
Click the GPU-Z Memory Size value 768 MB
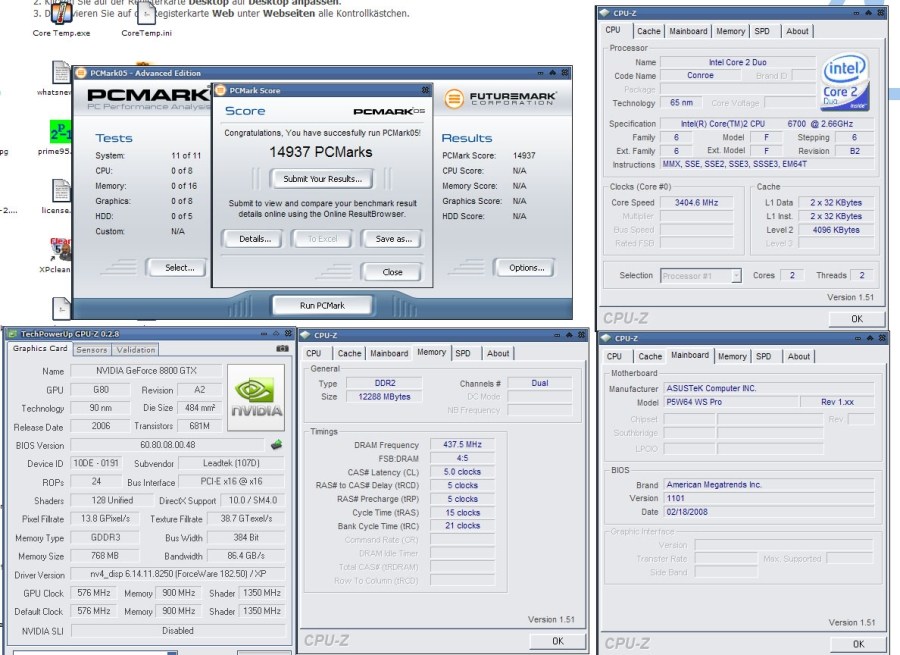click(x=104, y=556)
